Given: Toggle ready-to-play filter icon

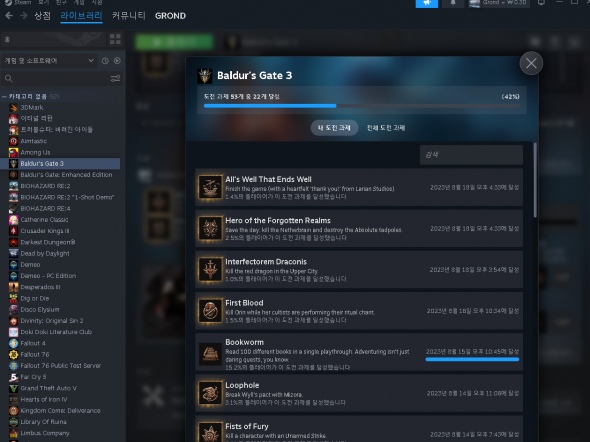Looking at the screenshot, I should click(x=117, y=61).
